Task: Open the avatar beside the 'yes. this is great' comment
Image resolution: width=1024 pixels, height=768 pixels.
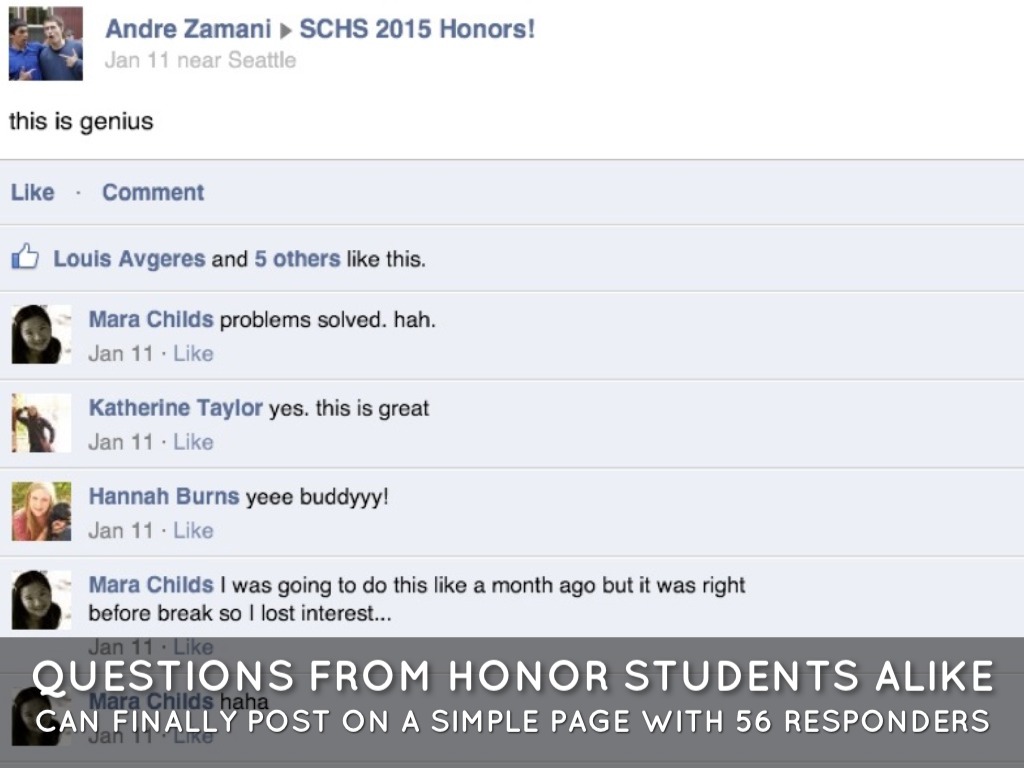Action: (41, 423)
